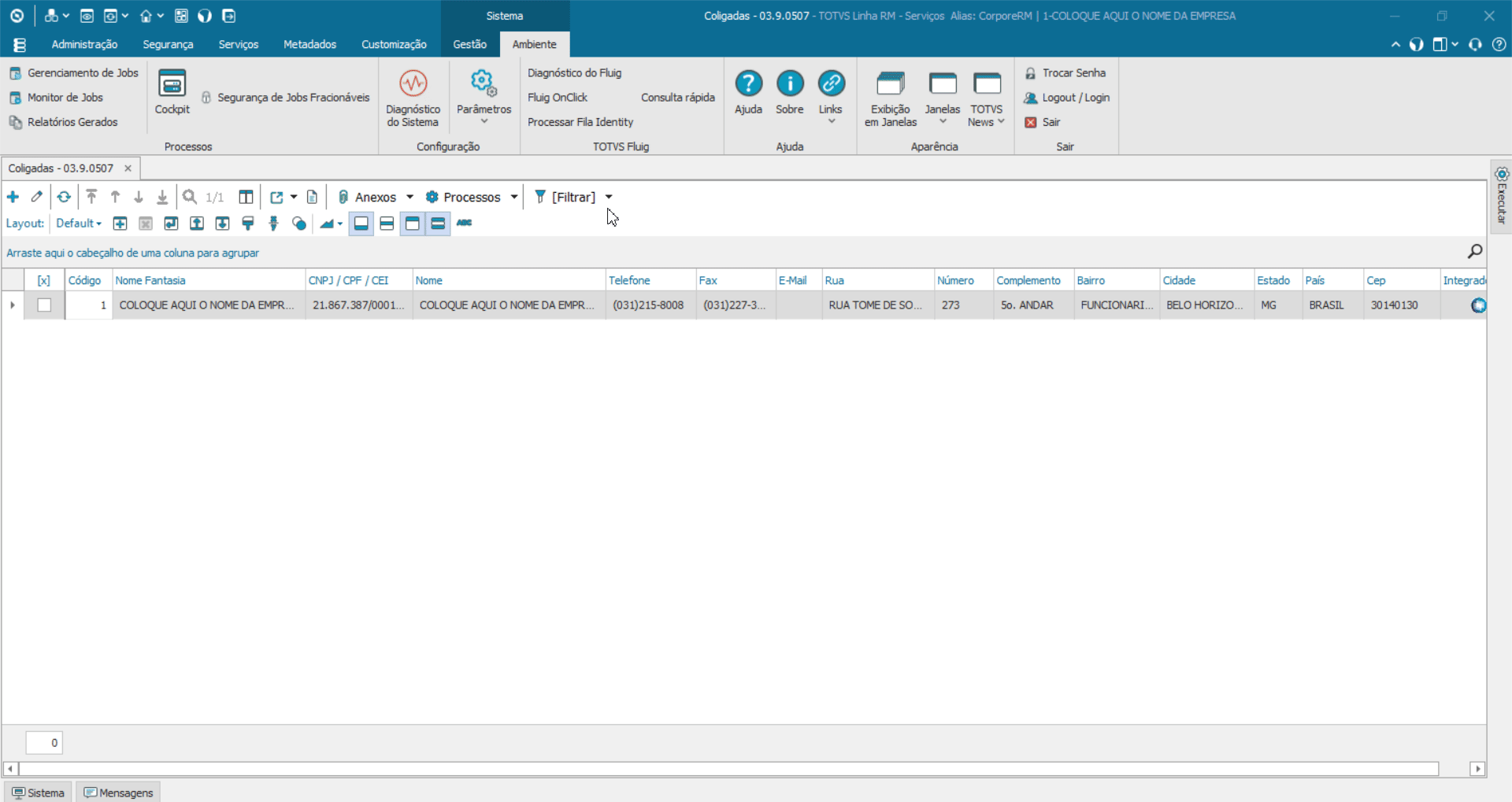This screenshot has width=1512, height=802.
Task: Click the export icon in the toolbar
Action: tap(276, 197)
